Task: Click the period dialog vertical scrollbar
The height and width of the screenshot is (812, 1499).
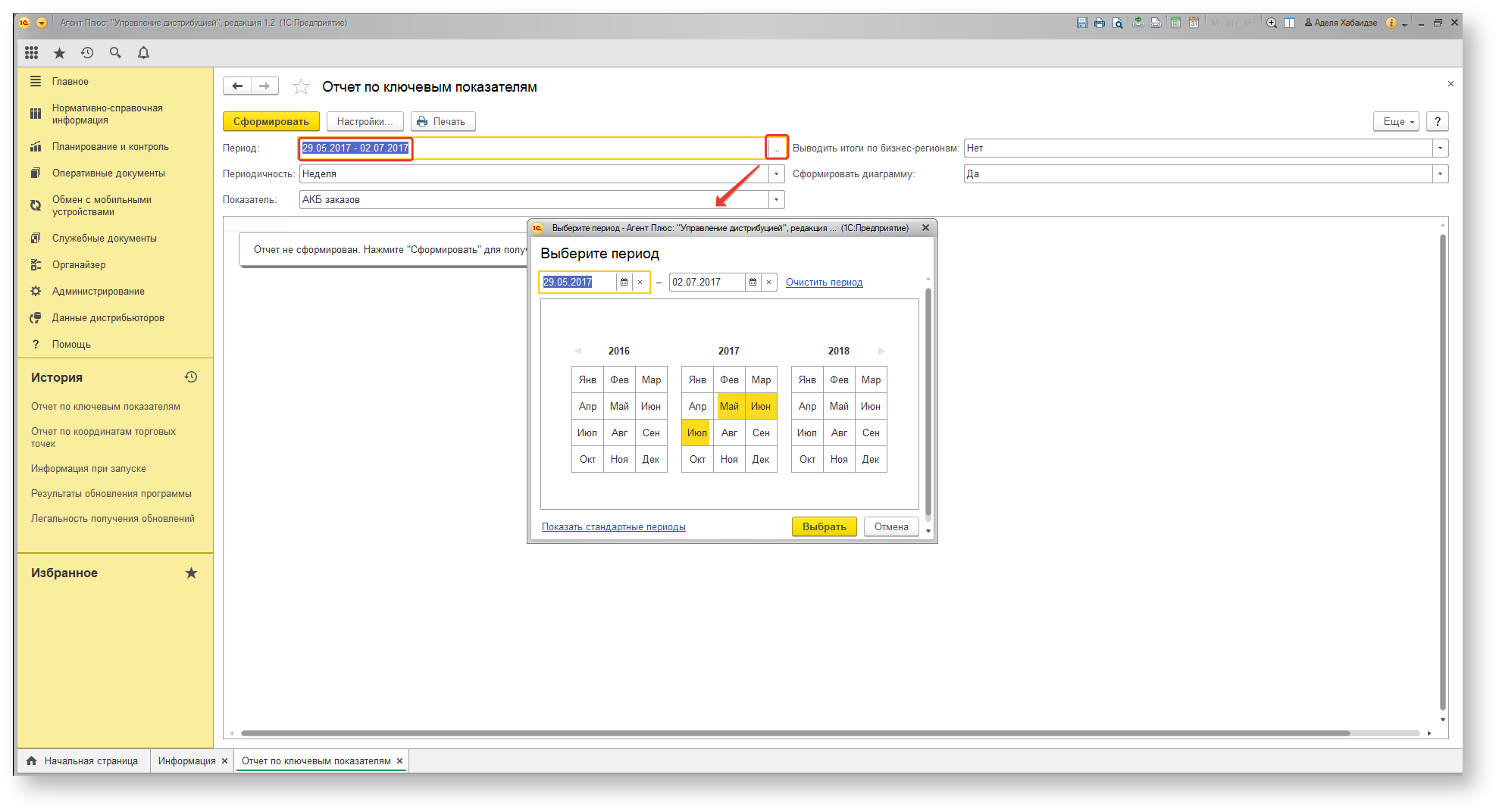Action: [x=928, y=401]
